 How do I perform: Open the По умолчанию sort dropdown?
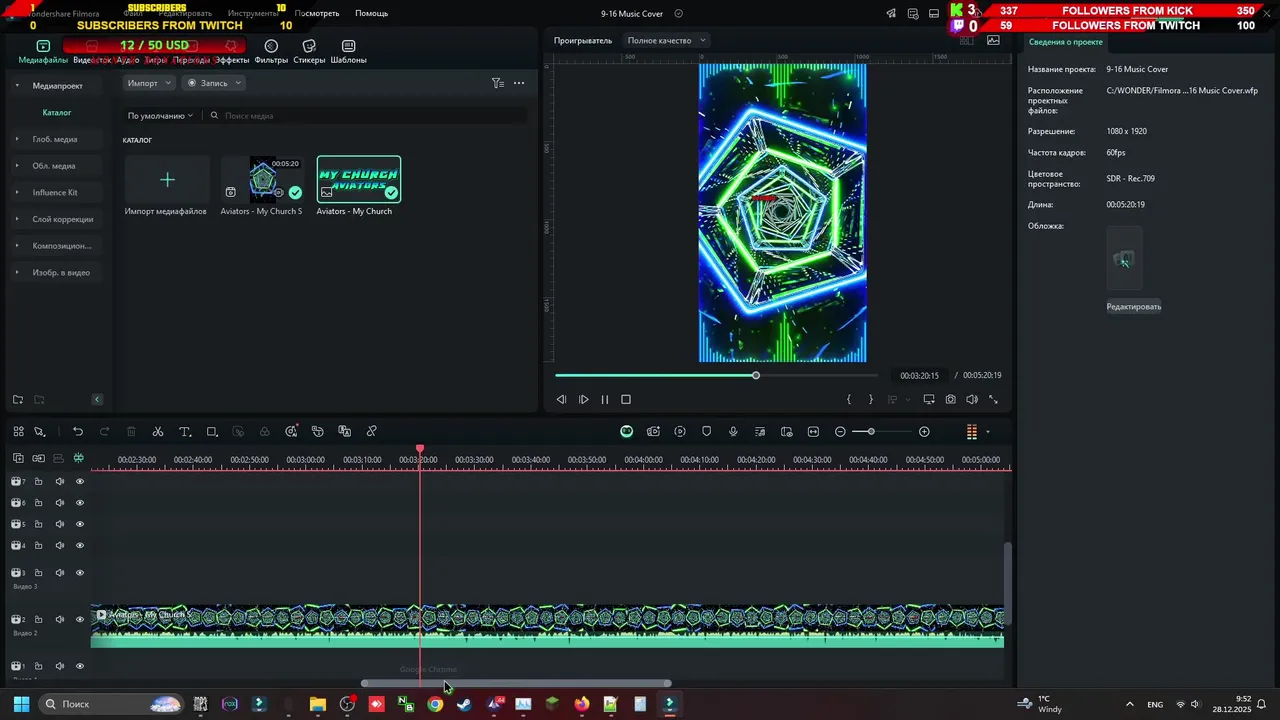tap(160, 116)
